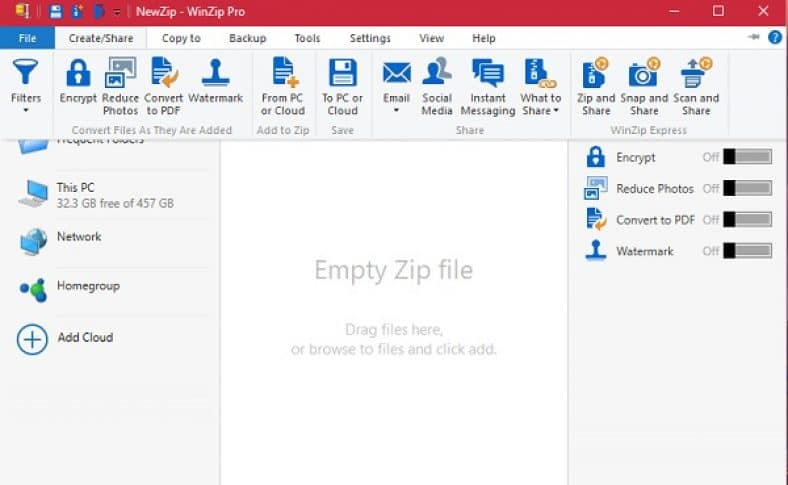The height and width of the screenshot is (485, 788).
Task: Click the Reduce Photos icon in the Actions pane
Action: 596,188
